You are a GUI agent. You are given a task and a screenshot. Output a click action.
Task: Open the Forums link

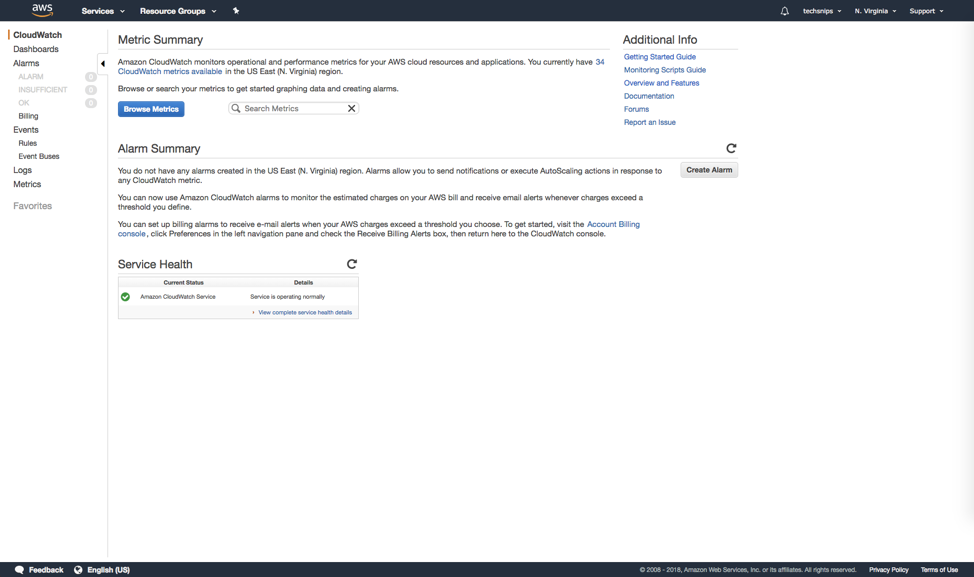[637, 109]
